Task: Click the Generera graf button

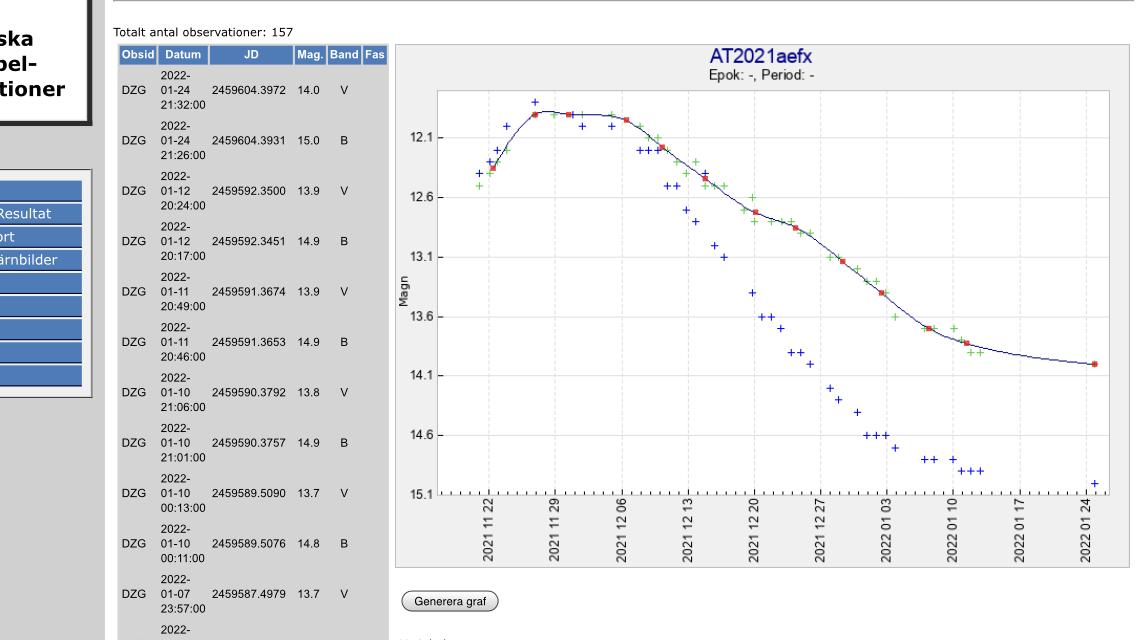Action: 449,601
